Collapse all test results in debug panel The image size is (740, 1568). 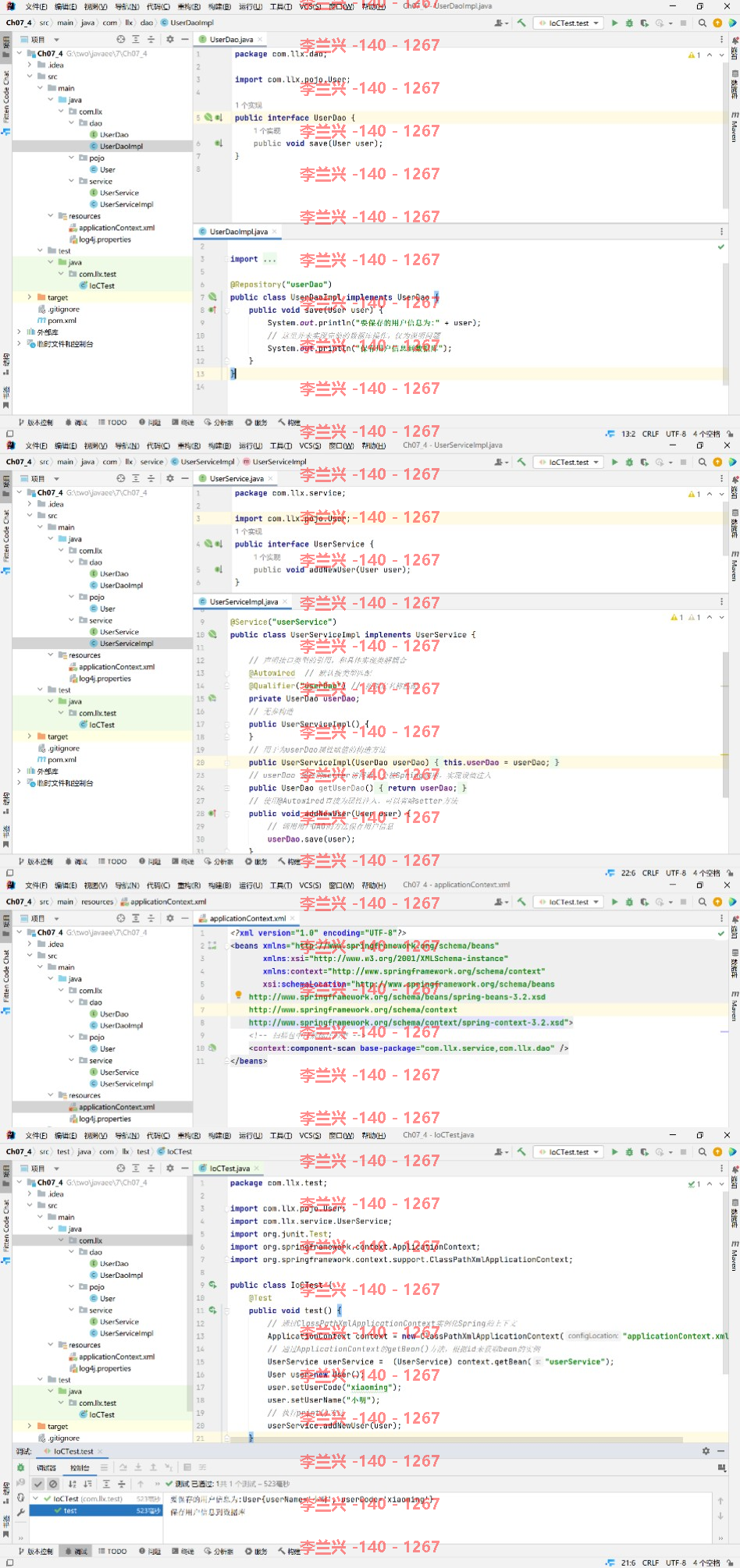(121, 1484)
